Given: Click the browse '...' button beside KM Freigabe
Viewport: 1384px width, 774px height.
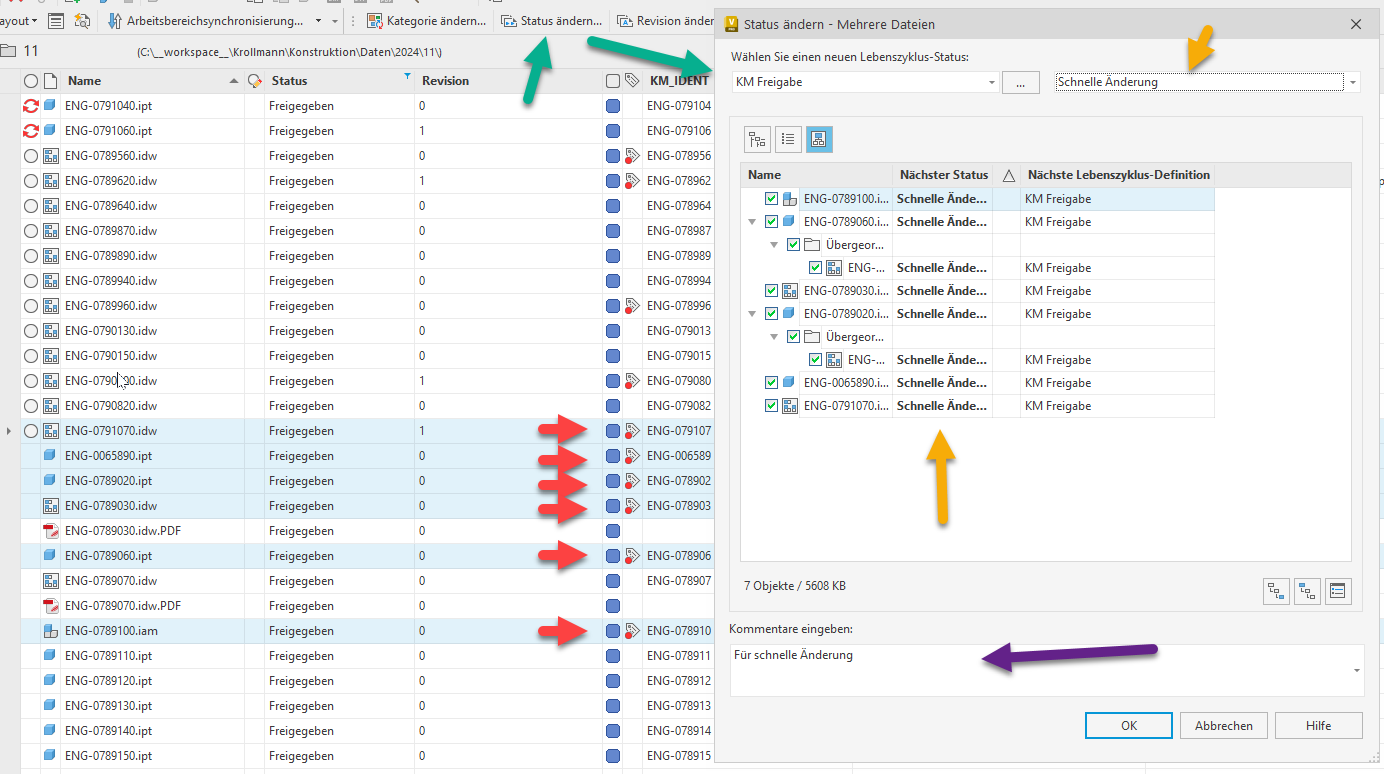Looking at the screenshot, I should point(1020,83).
